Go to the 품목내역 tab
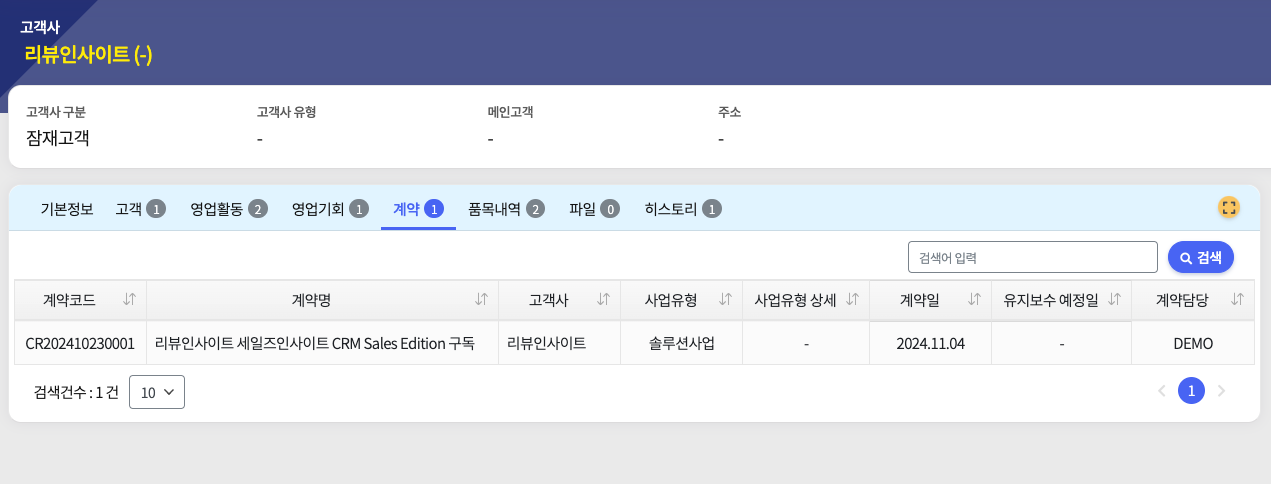Image resolution: width=1271 pixels, height=484 pixels. click(x=506, y=209)
